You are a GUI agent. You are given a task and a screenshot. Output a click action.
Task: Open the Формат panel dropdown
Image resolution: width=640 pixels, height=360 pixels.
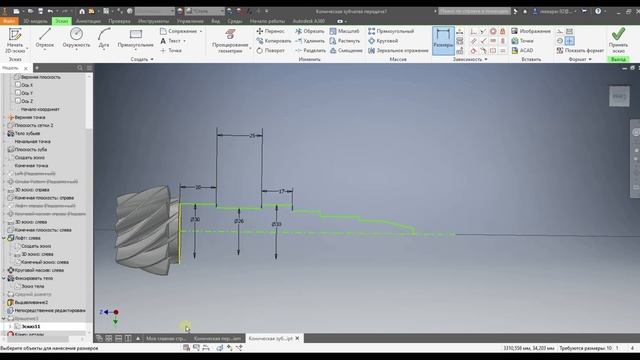click(x=580, y=60)
